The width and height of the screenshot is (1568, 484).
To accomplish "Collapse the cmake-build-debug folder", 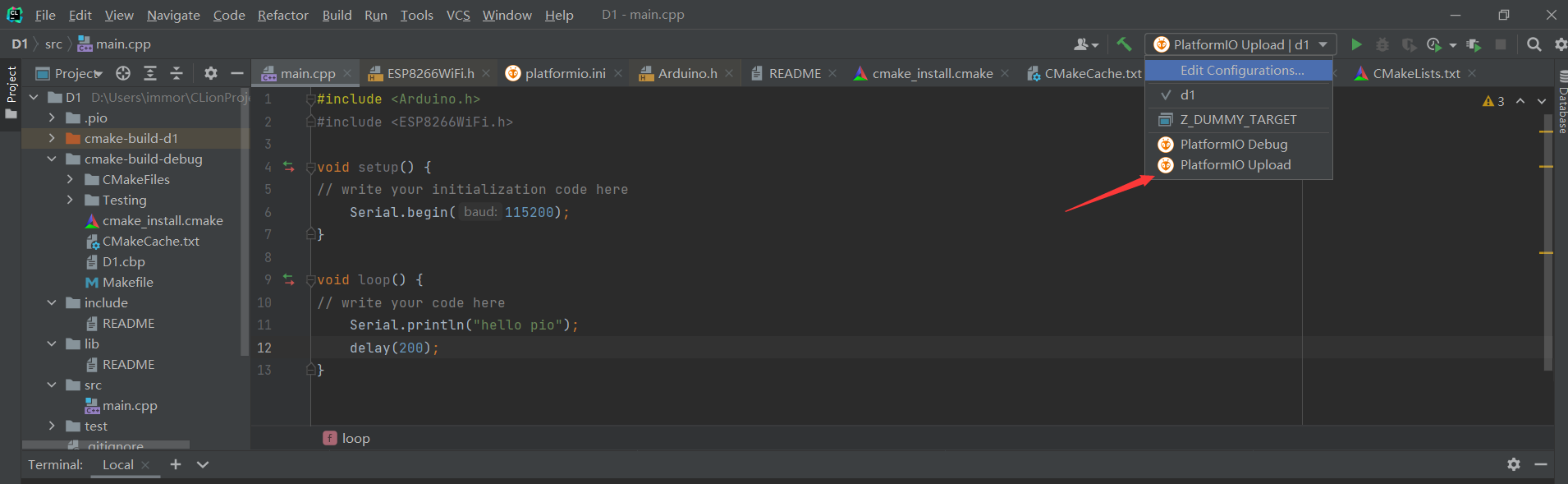I will 52,159.
